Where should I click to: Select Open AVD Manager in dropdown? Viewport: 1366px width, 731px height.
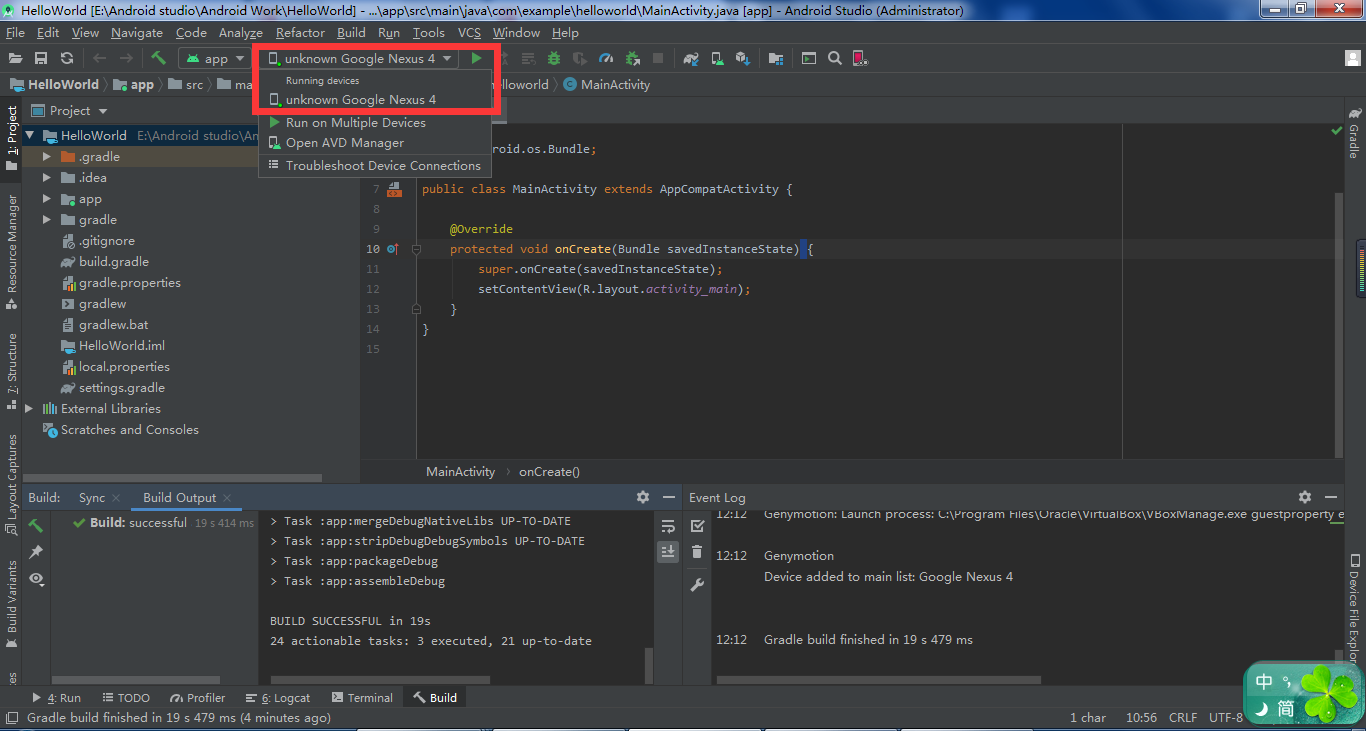pyautogui.click(x=374, y=143)
